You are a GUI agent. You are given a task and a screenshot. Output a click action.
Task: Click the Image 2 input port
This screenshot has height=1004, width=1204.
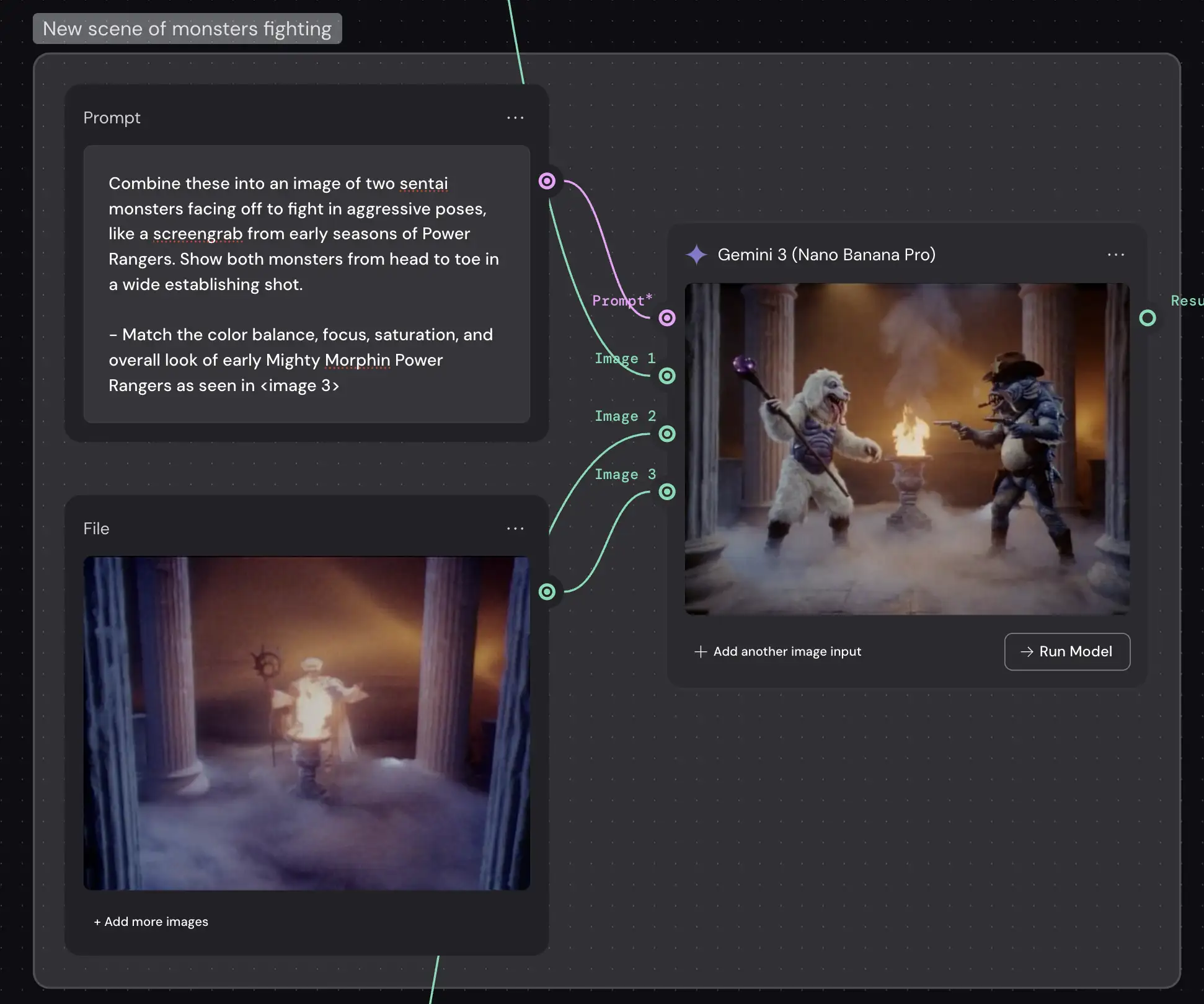click(x=667, y=434)
